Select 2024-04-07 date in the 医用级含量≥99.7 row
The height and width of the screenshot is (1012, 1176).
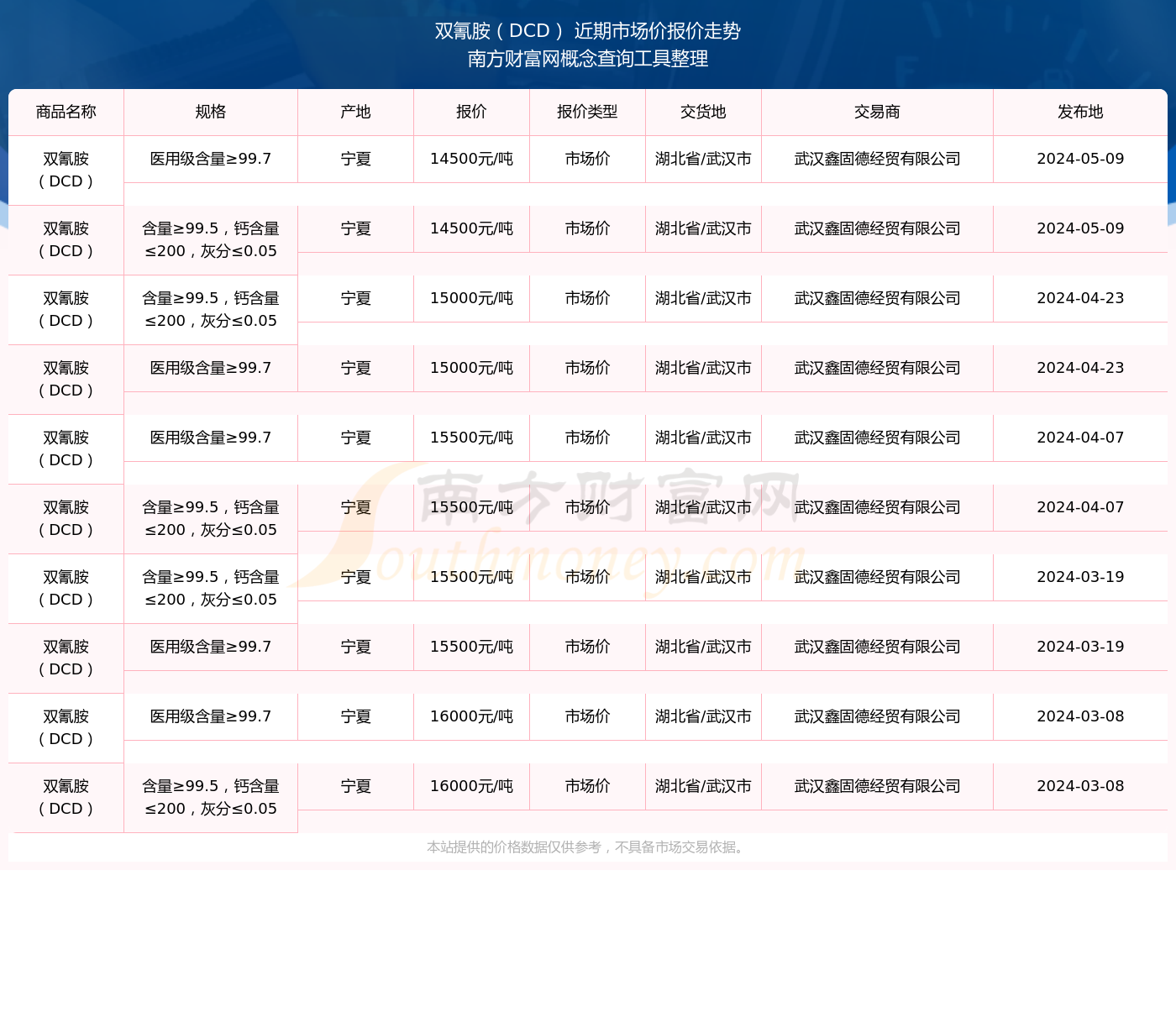1080,438
